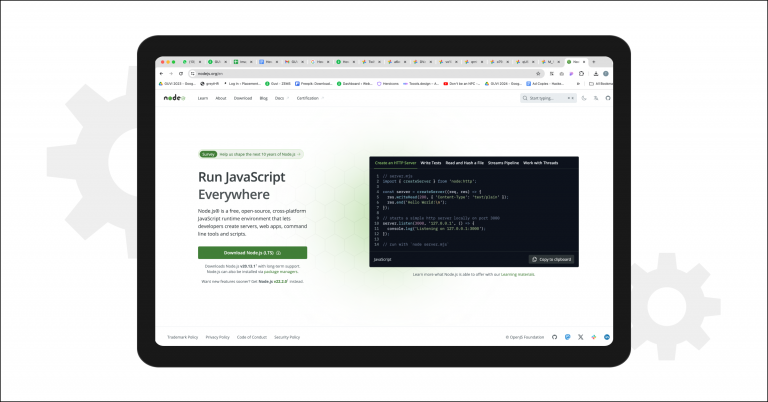
Task: Reload the page with the refresh icon
Action: [x=181, y=73]
